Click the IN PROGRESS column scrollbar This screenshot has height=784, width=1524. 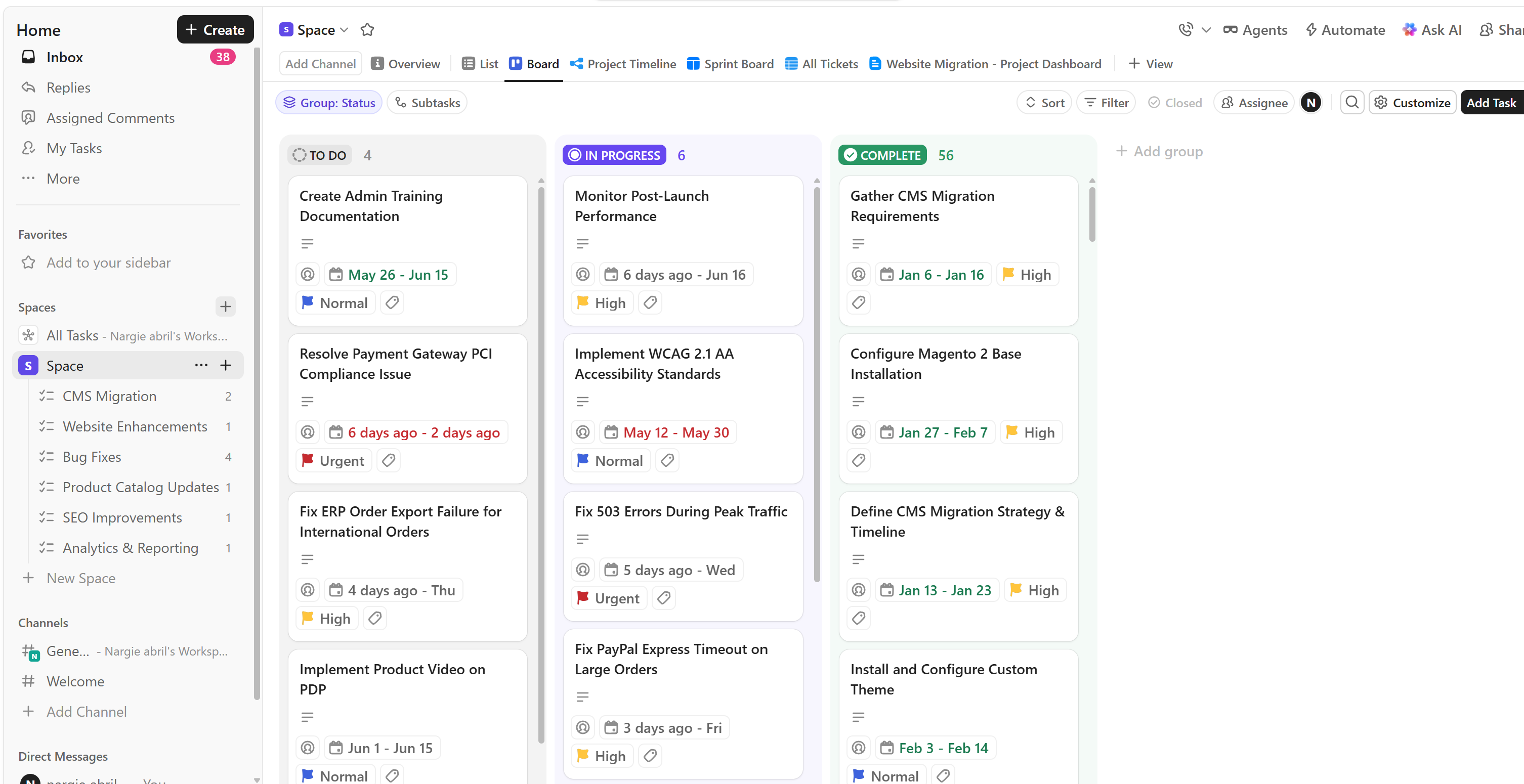pos(817,384)
